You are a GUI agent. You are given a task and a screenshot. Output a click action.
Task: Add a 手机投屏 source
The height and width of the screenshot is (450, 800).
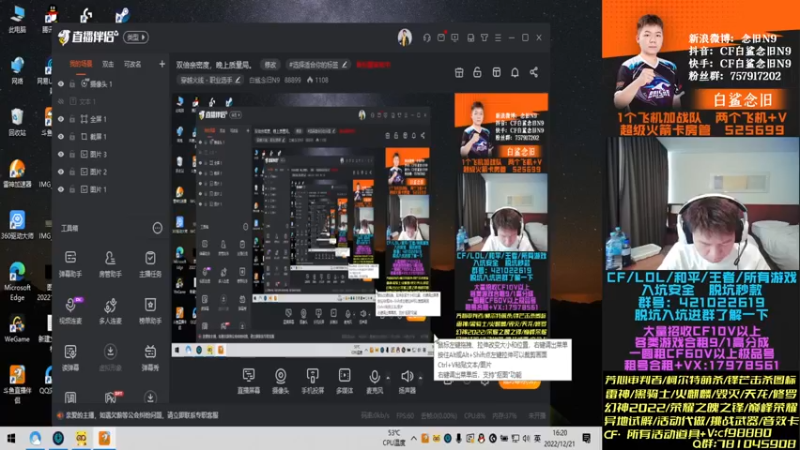coord(312,381)
